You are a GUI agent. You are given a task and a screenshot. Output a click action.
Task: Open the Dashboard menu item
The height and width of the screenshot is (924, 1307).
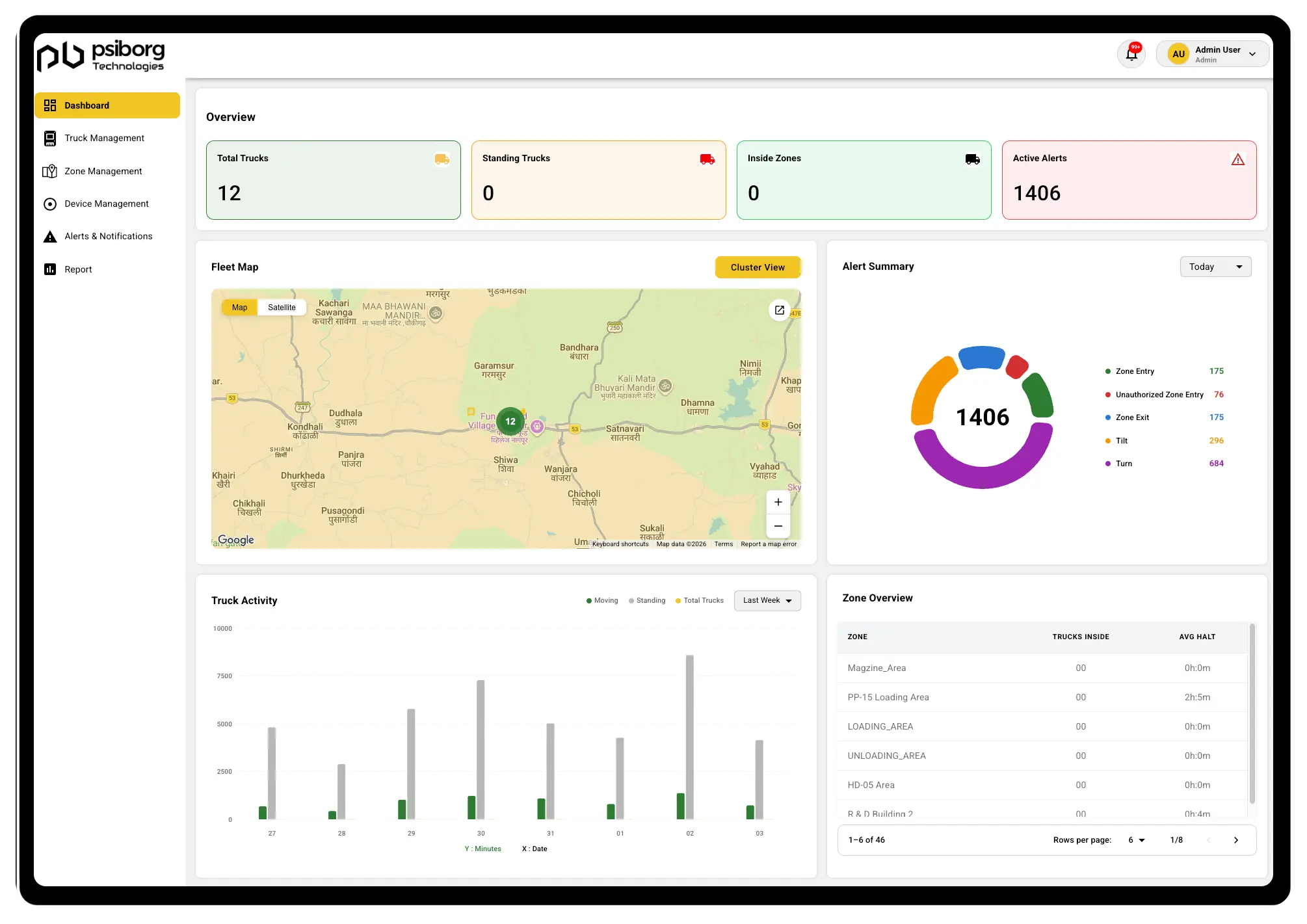click(x=107, y=105)
